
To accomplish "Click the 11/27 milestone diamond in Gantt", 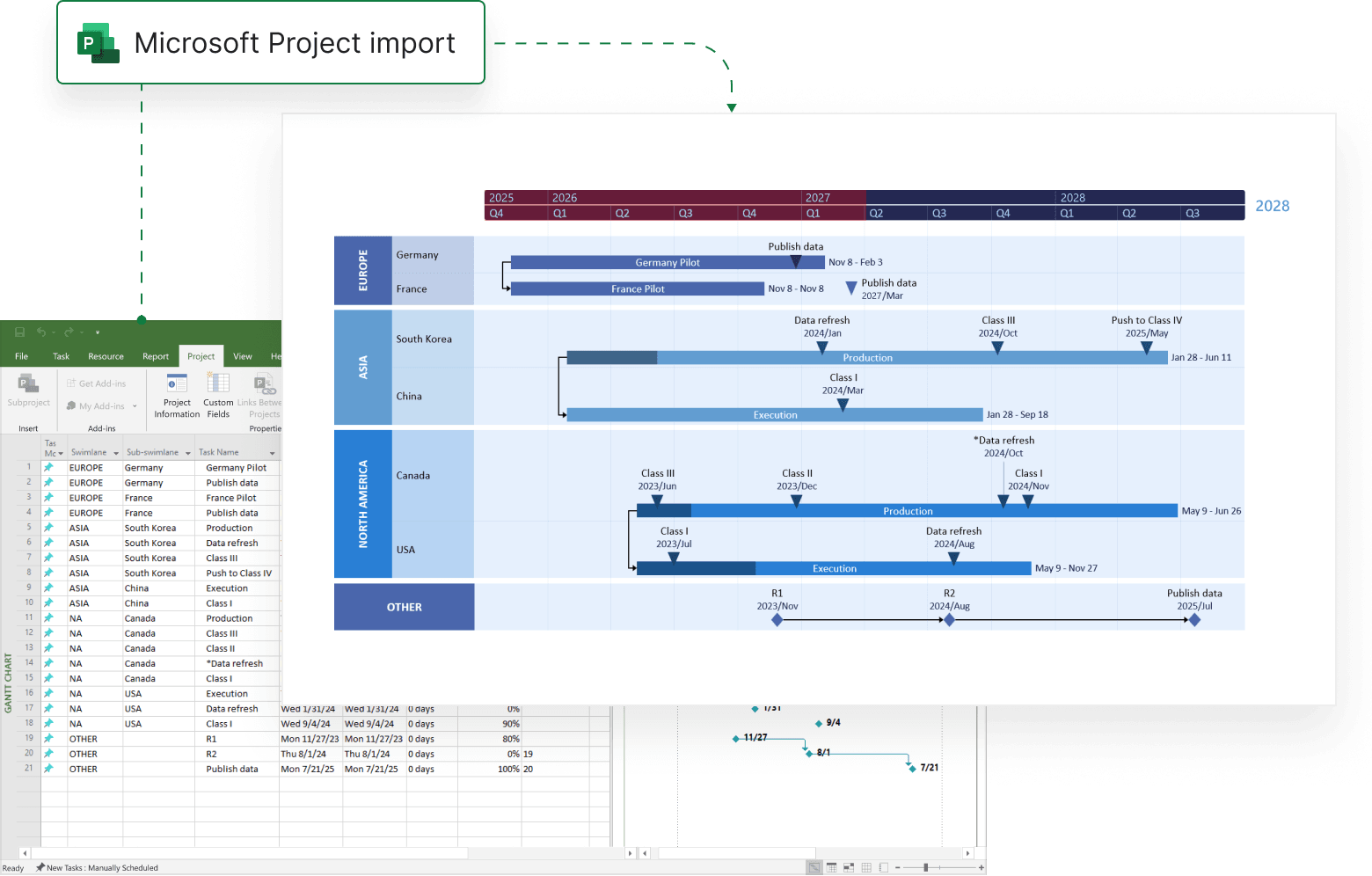I will [x=736, y=739].
